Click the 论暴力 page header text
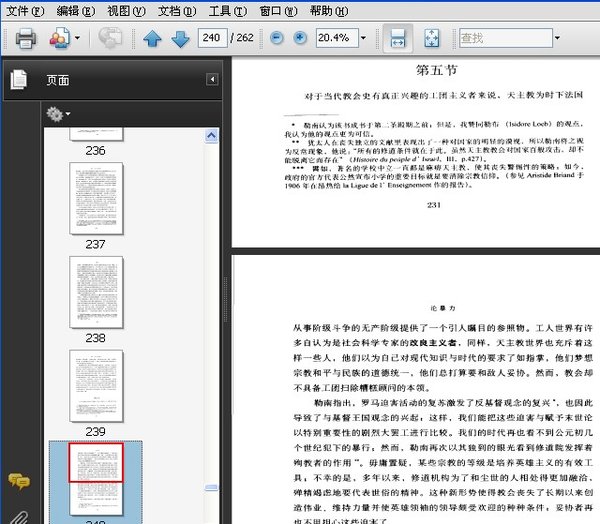The width and height of the screenshot is (600, 524). point(443,308)
